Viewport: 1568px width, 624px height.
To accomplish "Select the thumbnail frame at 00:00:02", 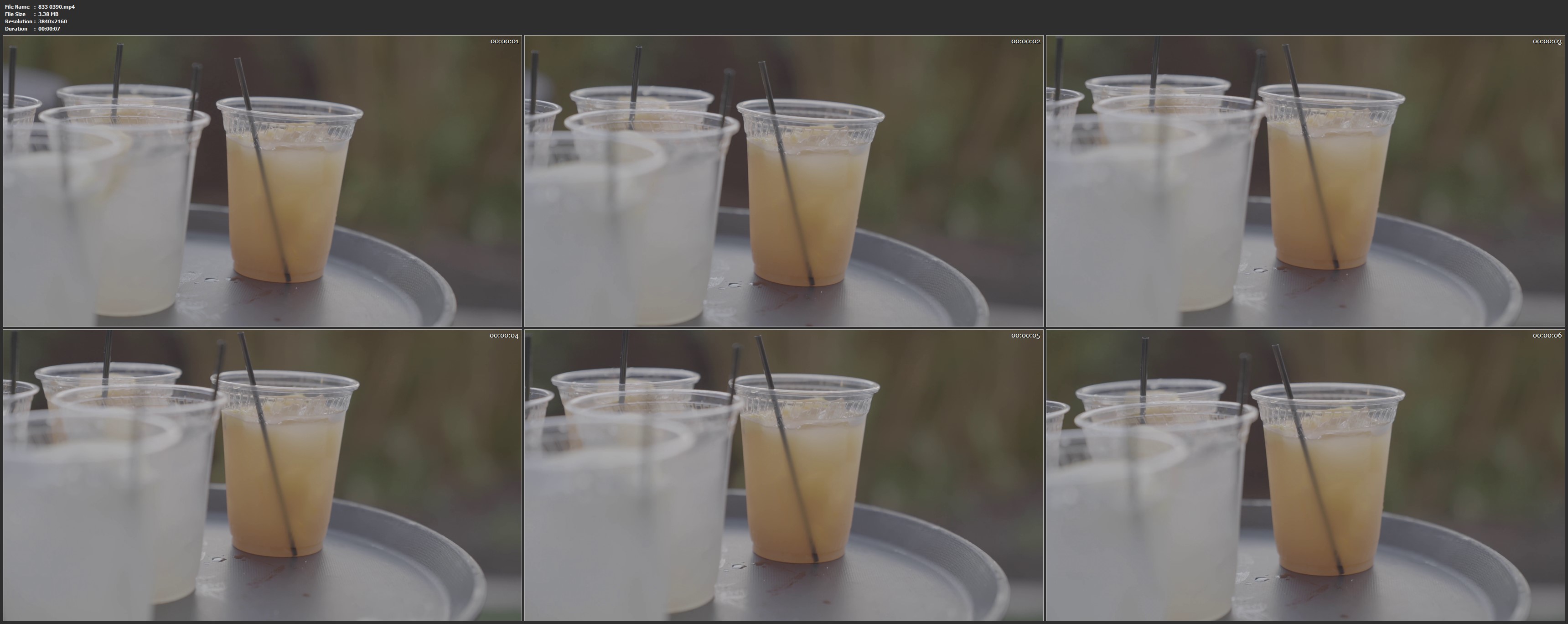I will click(783, 181).
